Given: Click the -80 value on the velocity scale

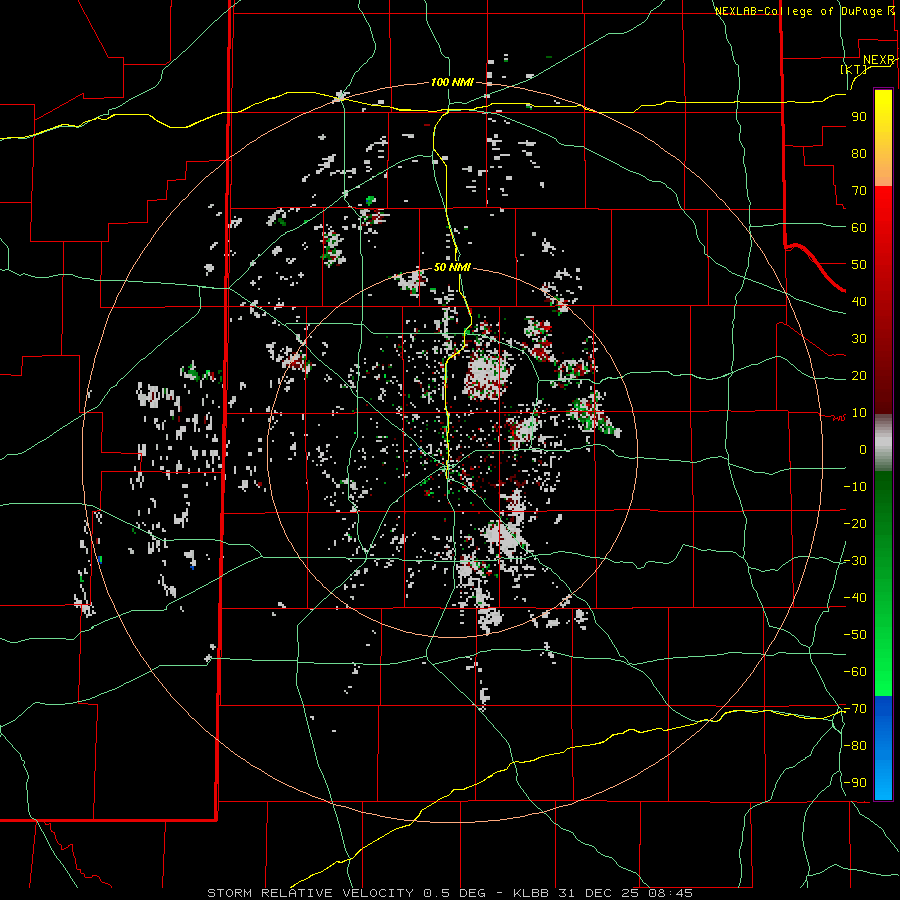Looking at the screenshot, I should pos(855,746).
